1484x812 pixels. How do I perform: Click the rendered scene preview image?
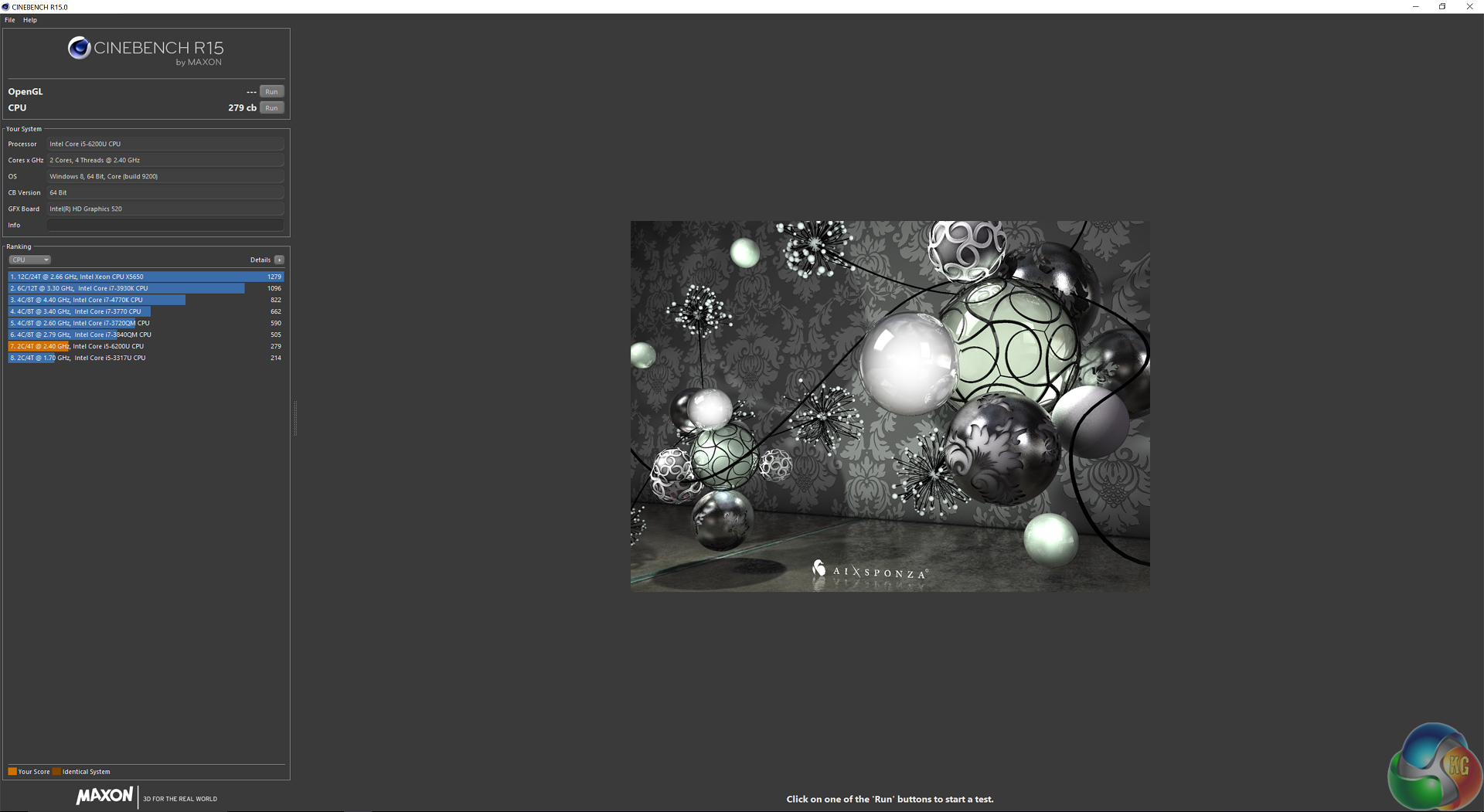click(890, 406)
